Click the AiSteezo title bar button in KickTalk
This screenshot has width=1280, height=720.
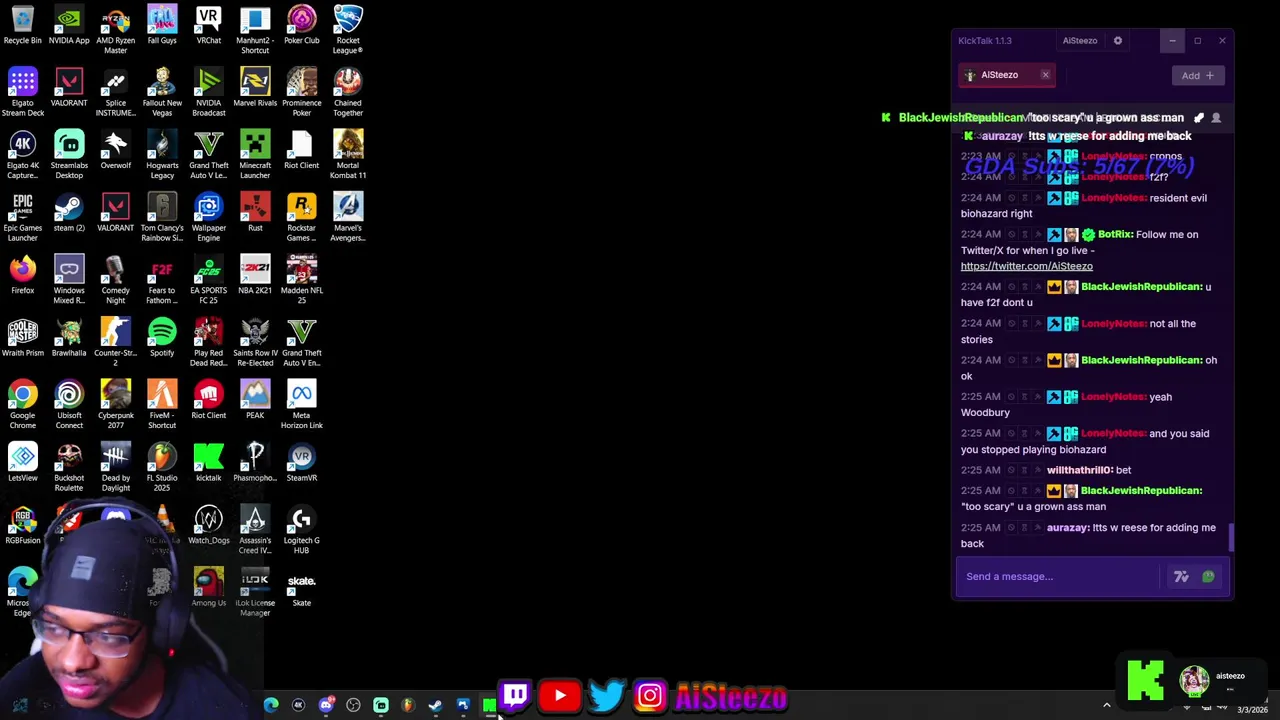pos(1079,41)
